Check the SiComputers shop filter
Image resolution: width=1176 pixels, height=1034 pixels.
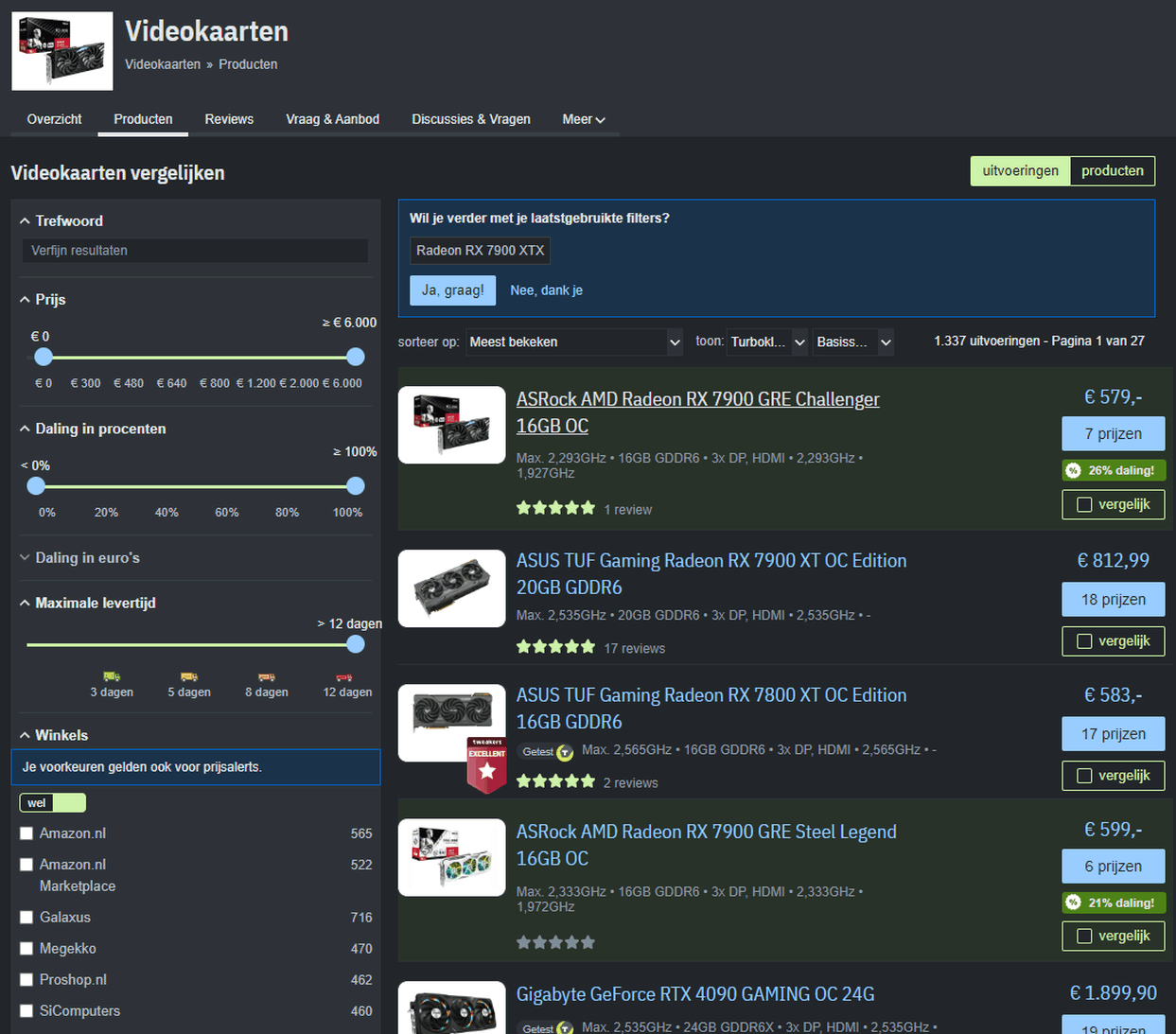coord(26,1011)
